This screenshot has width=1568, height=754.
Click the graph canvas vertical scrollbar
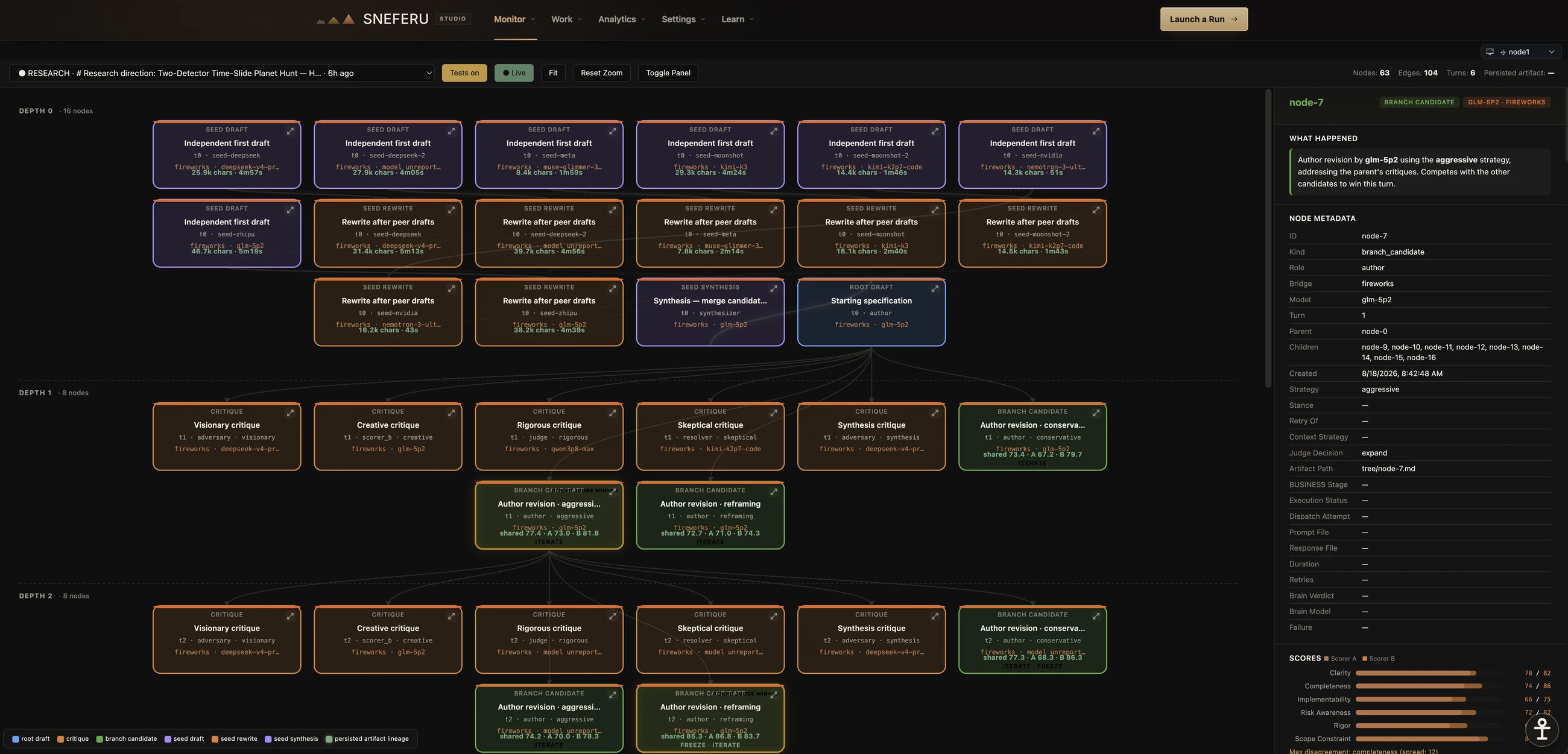(x=1268, y=238)
